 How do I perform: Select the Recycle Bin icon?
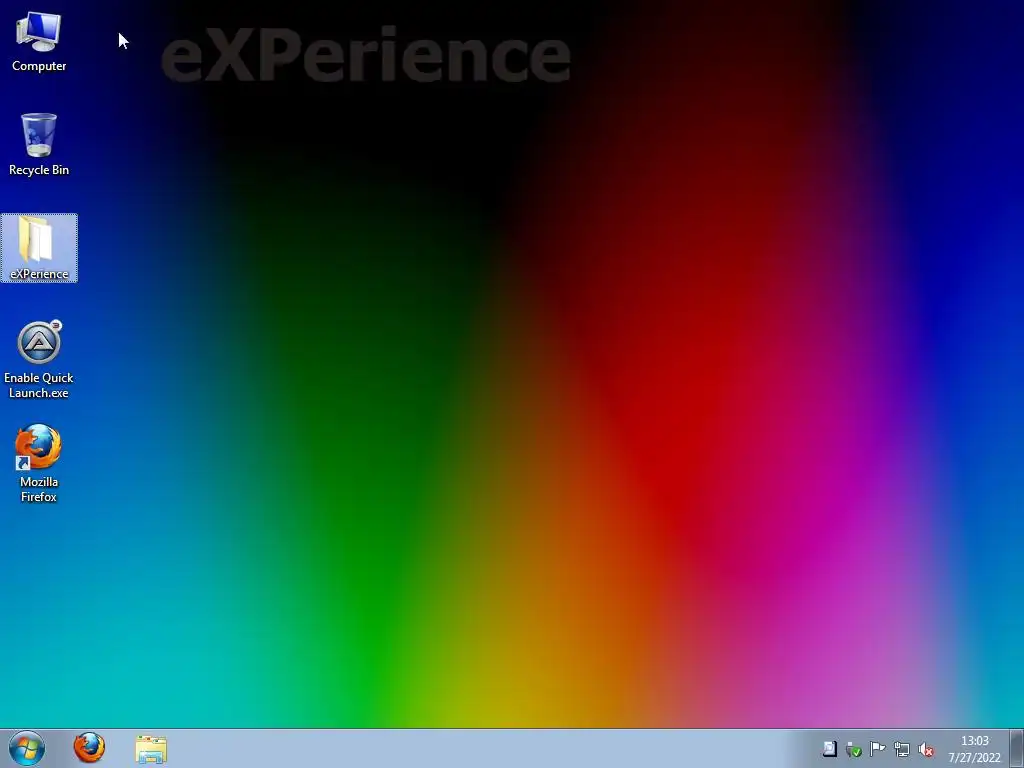coord(39,144)
